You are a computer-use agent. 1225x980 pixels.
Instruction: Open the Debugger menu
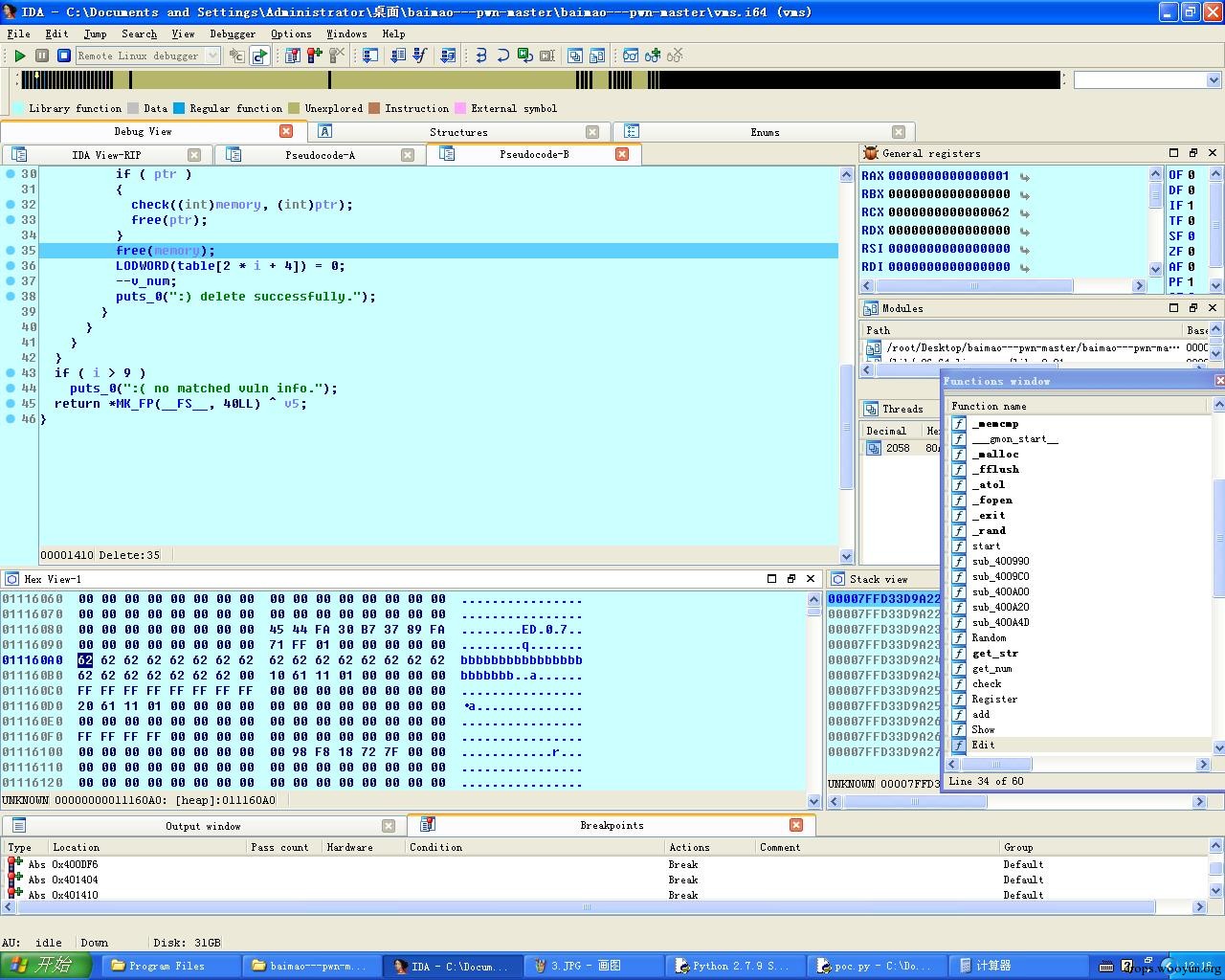[x=232, y=33]
